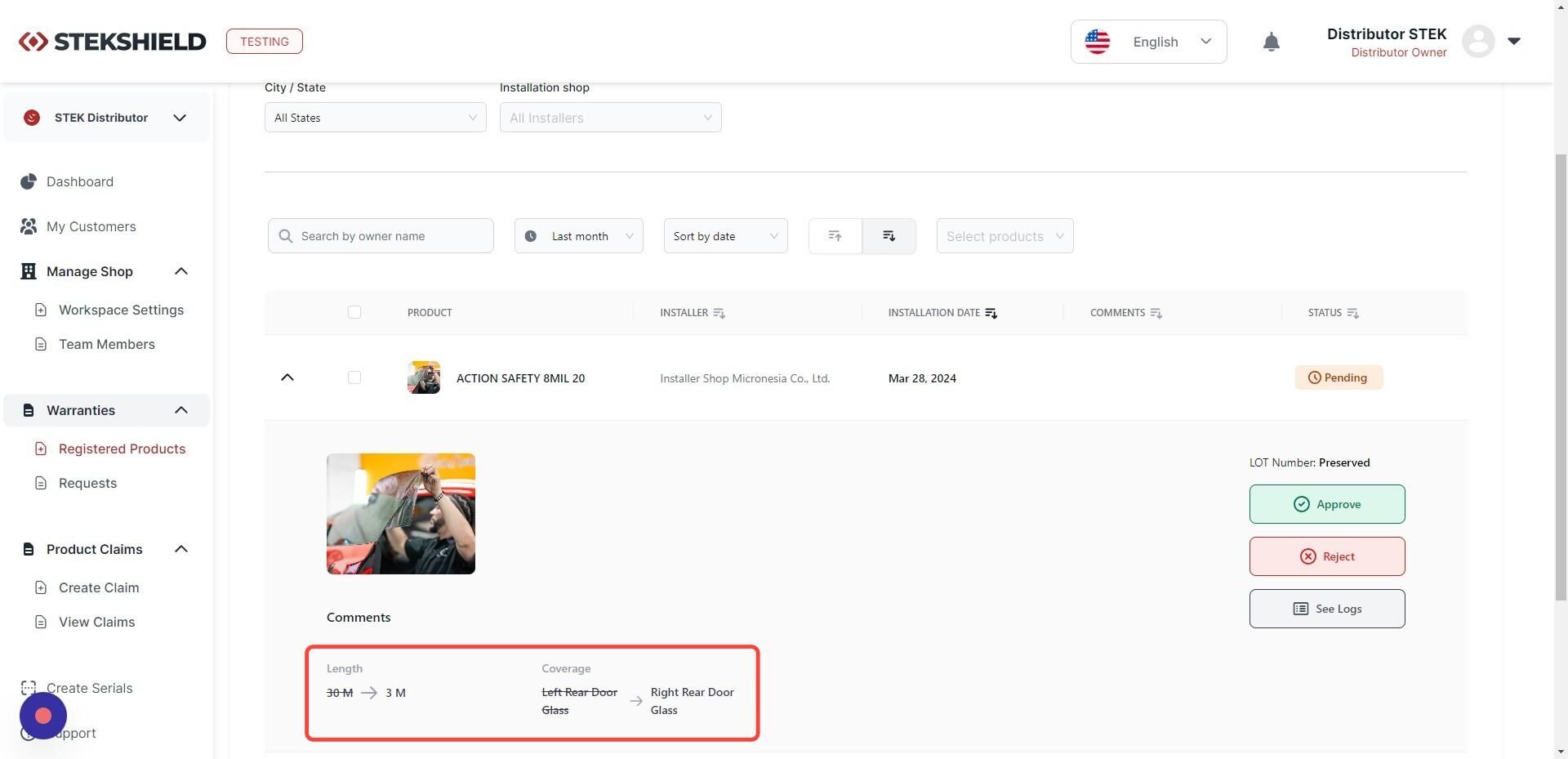Click the Mar 28, 2024 installation date
The width and height of the screenshot is (1568, 759).
922,378
